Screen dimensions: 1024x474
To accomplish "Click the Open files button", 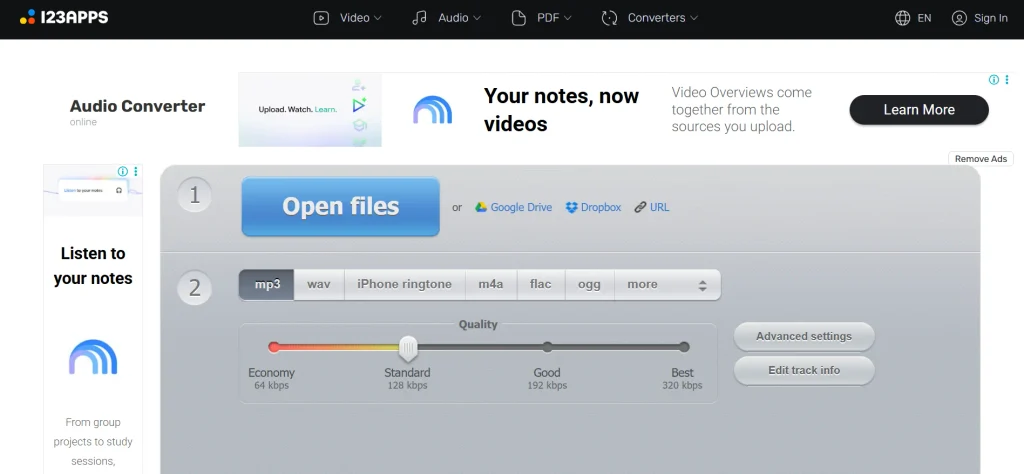I will [x=340, y=206].
